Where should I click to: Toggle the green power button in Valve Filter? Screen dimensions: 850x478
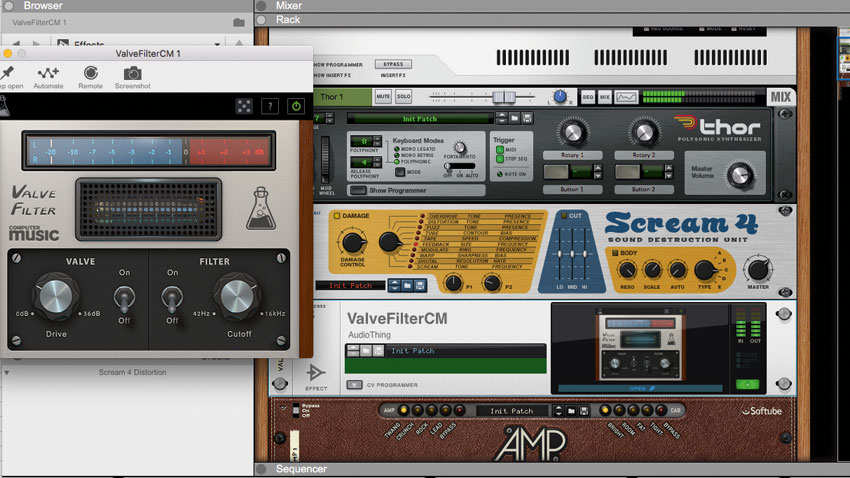[x=296, y=106]
